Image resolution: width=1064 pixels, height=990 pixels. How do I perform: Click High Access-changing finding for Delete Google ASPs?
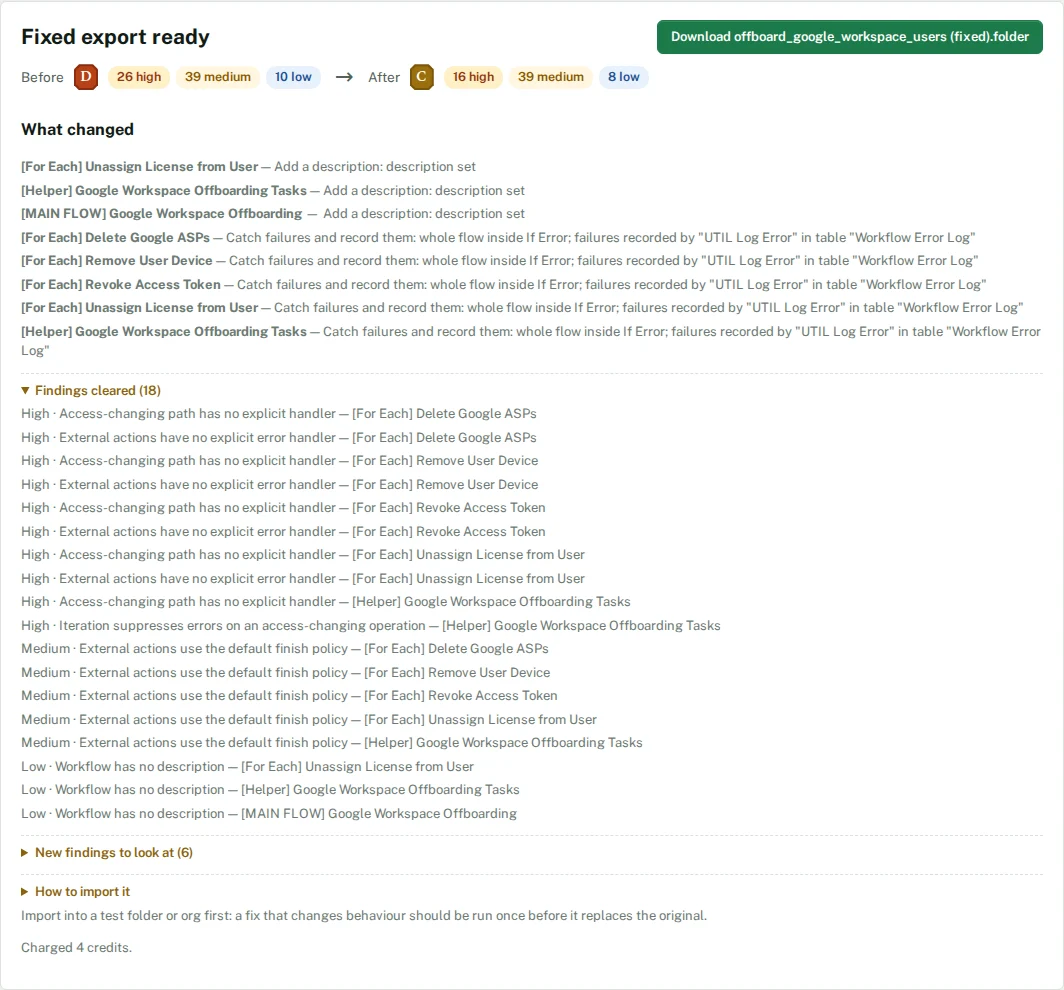[x=279, y=413]
